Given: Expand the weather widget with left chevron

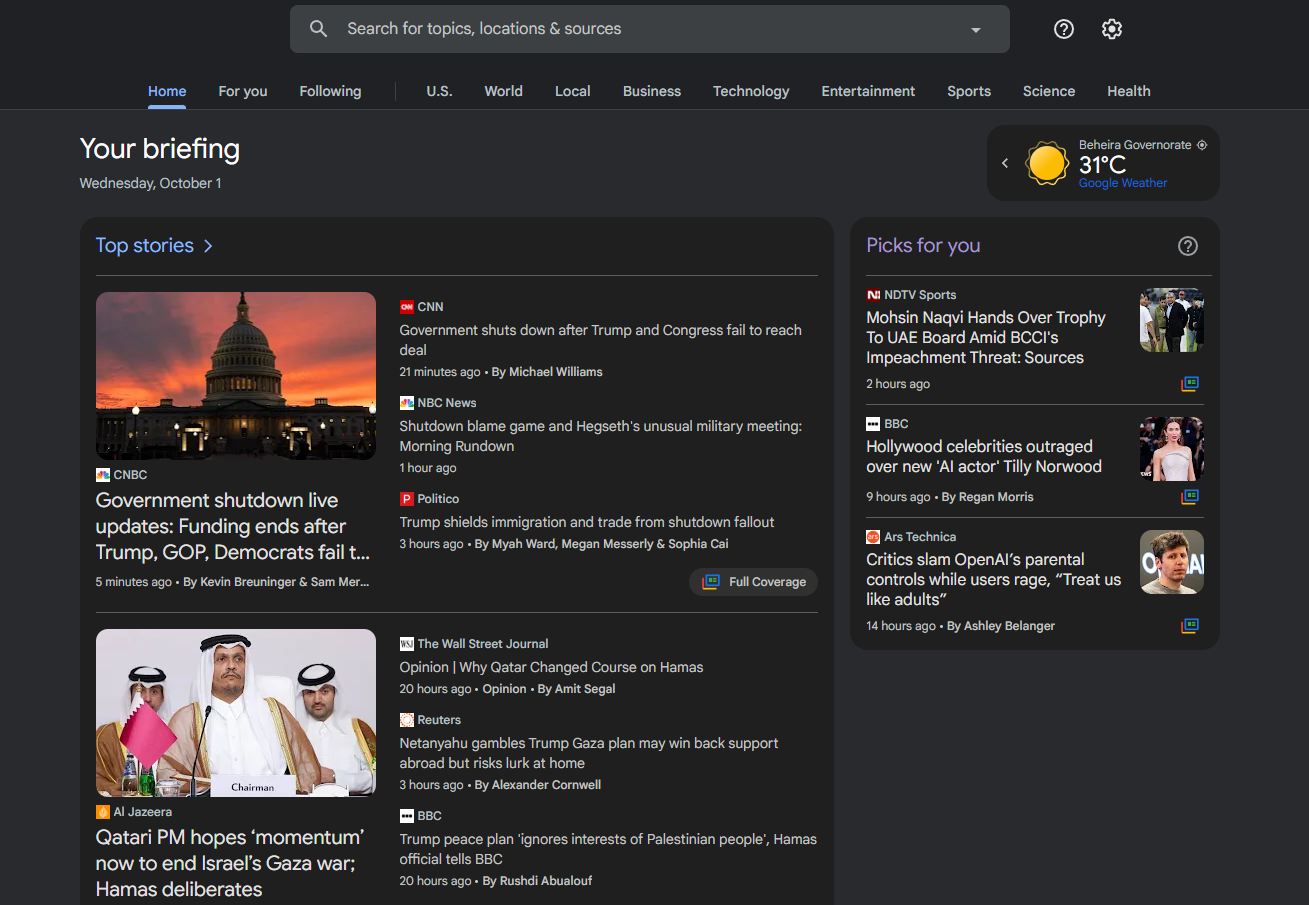Looking at the screenshot, I should pyautogui.click(x=1005, y=163).
